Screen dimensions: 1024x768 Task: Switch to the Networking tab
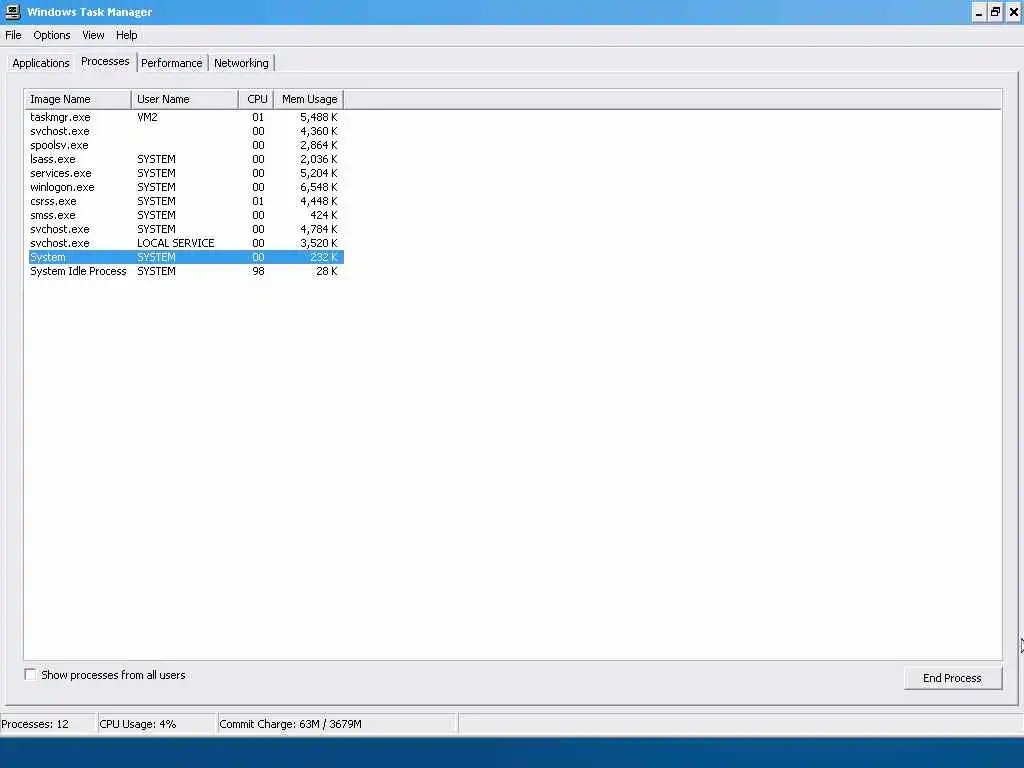click(241, 63)
